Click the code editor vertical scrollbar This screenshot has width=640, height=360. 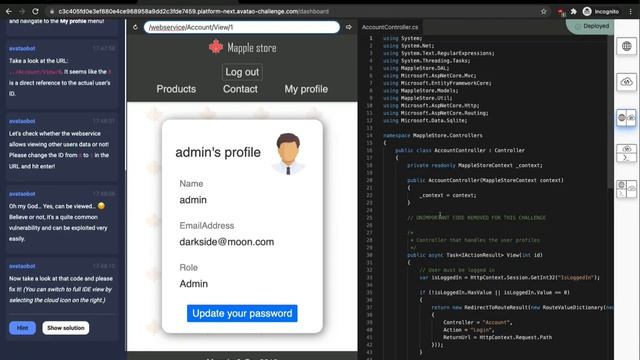tap(610, 110)
